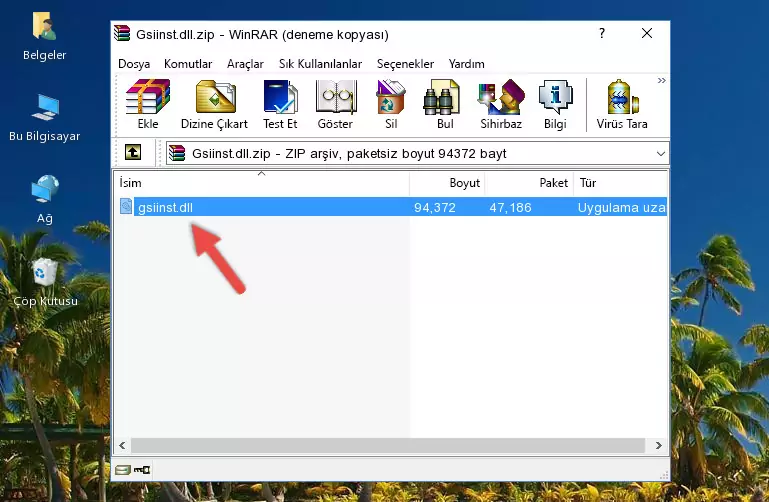The height and width of the screenshot is (502, 769).
Task: Sort by the Tür column header
Action: click(620, 183)
